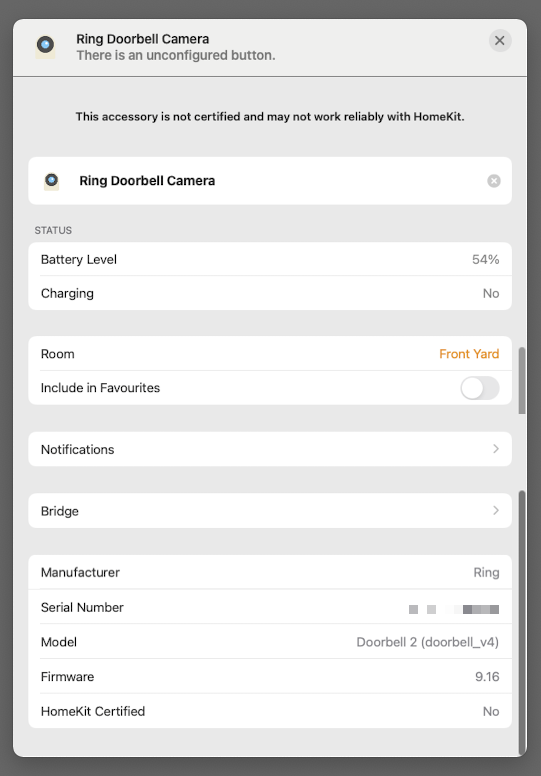
Task: Edit the Ring Doorbell Camera name field
Action: (270, 181)
